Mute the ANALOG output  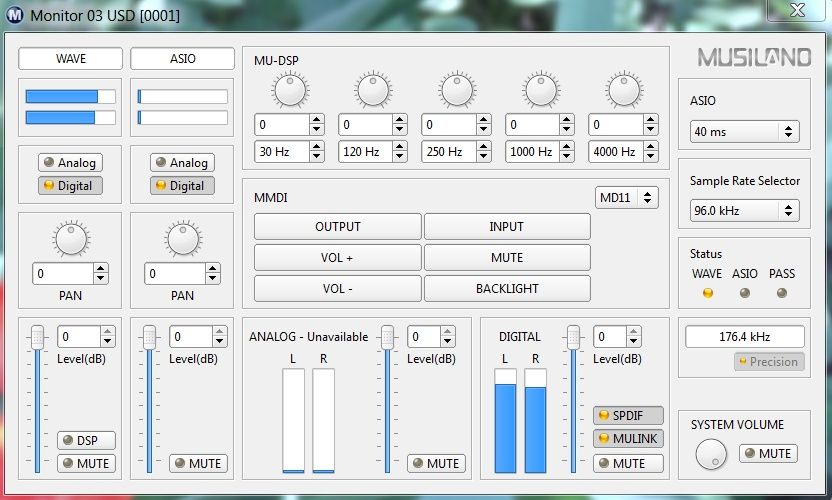click(x=437, y=463)
